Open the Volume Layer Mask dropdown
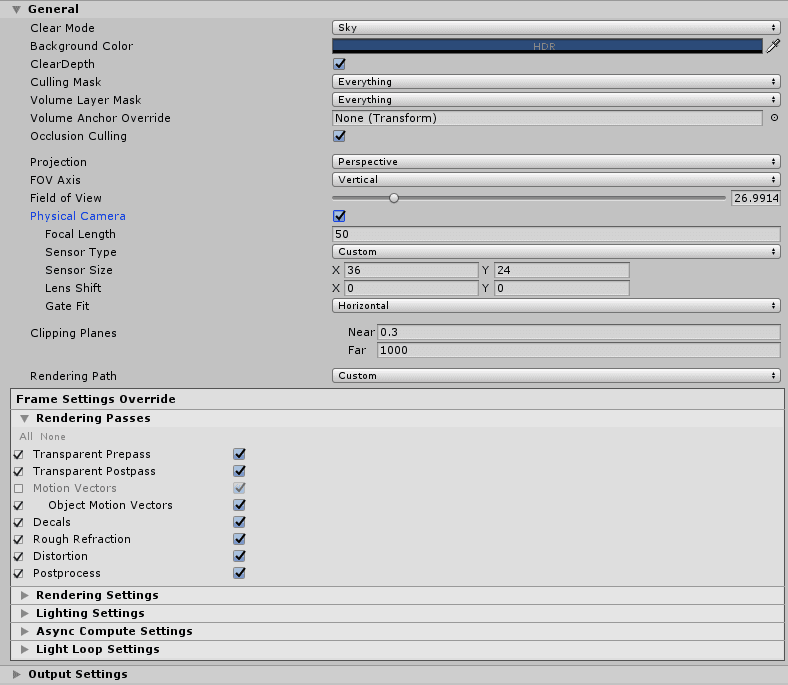The height and width of the screenshot is (685, 788). [x=556, y=100]
